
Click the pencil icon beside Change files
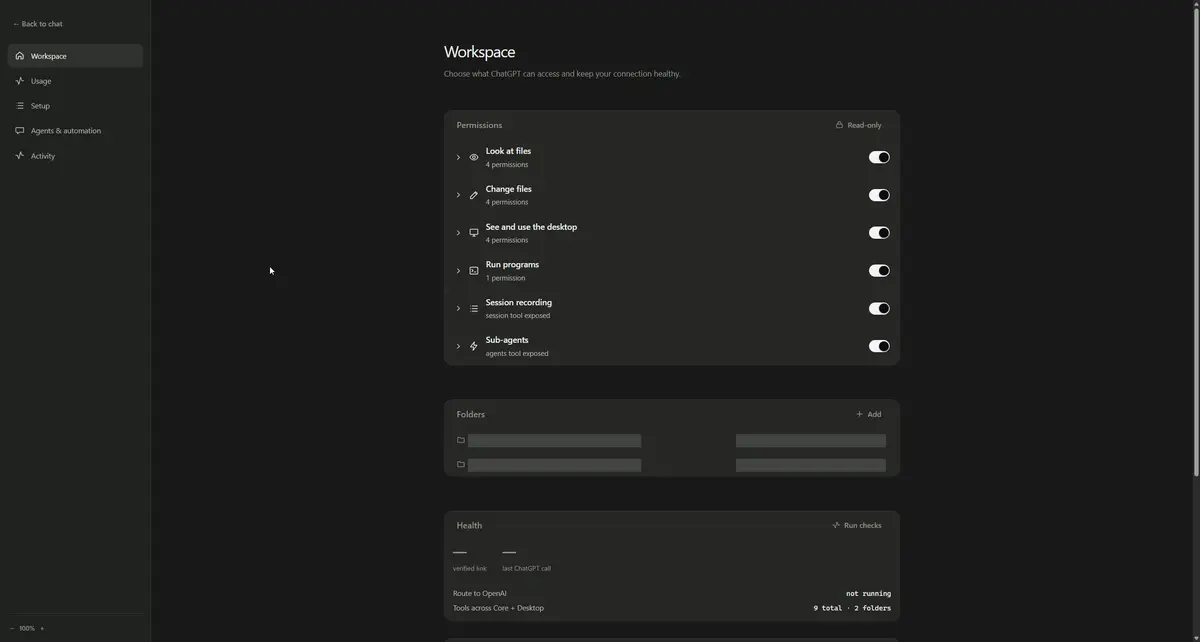point(474,195)
